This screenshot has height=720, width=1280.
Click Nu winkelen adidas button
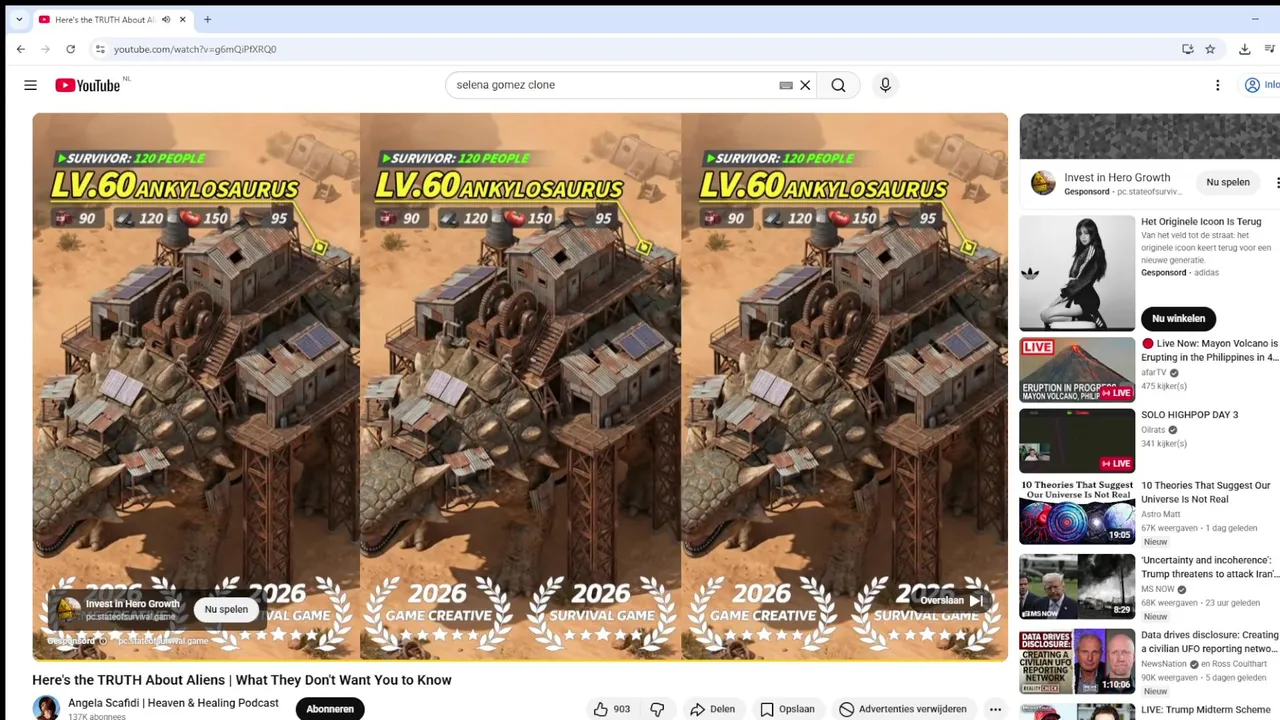point(1178,318)
